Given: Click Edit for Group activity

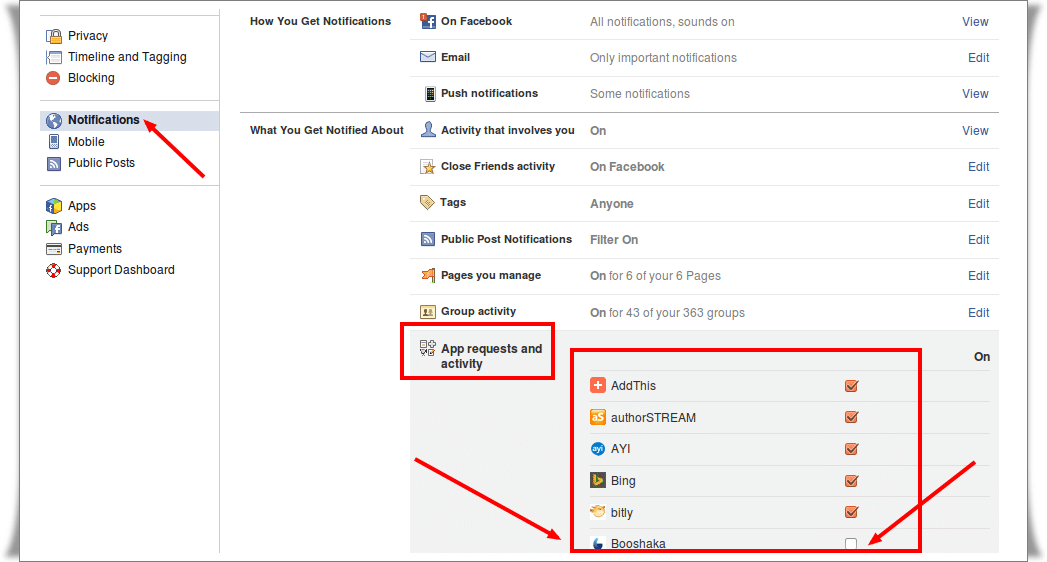Looking at the screenshot, I should click(978, 312).
